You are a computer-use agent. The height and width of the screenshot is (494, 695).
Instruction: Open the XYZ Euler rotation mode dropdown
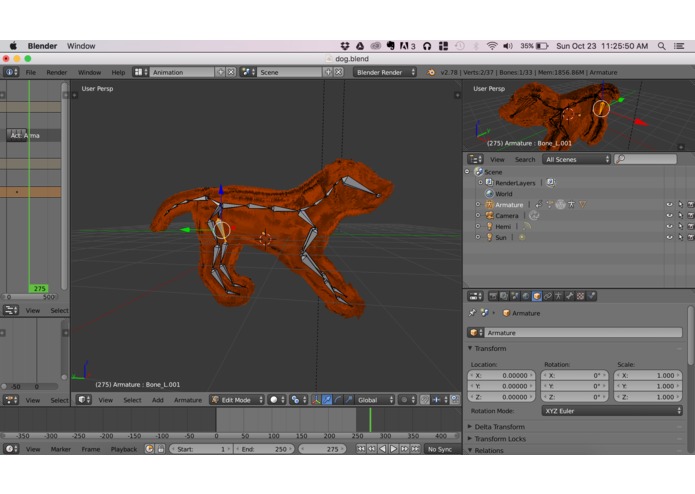pos(612,411)
